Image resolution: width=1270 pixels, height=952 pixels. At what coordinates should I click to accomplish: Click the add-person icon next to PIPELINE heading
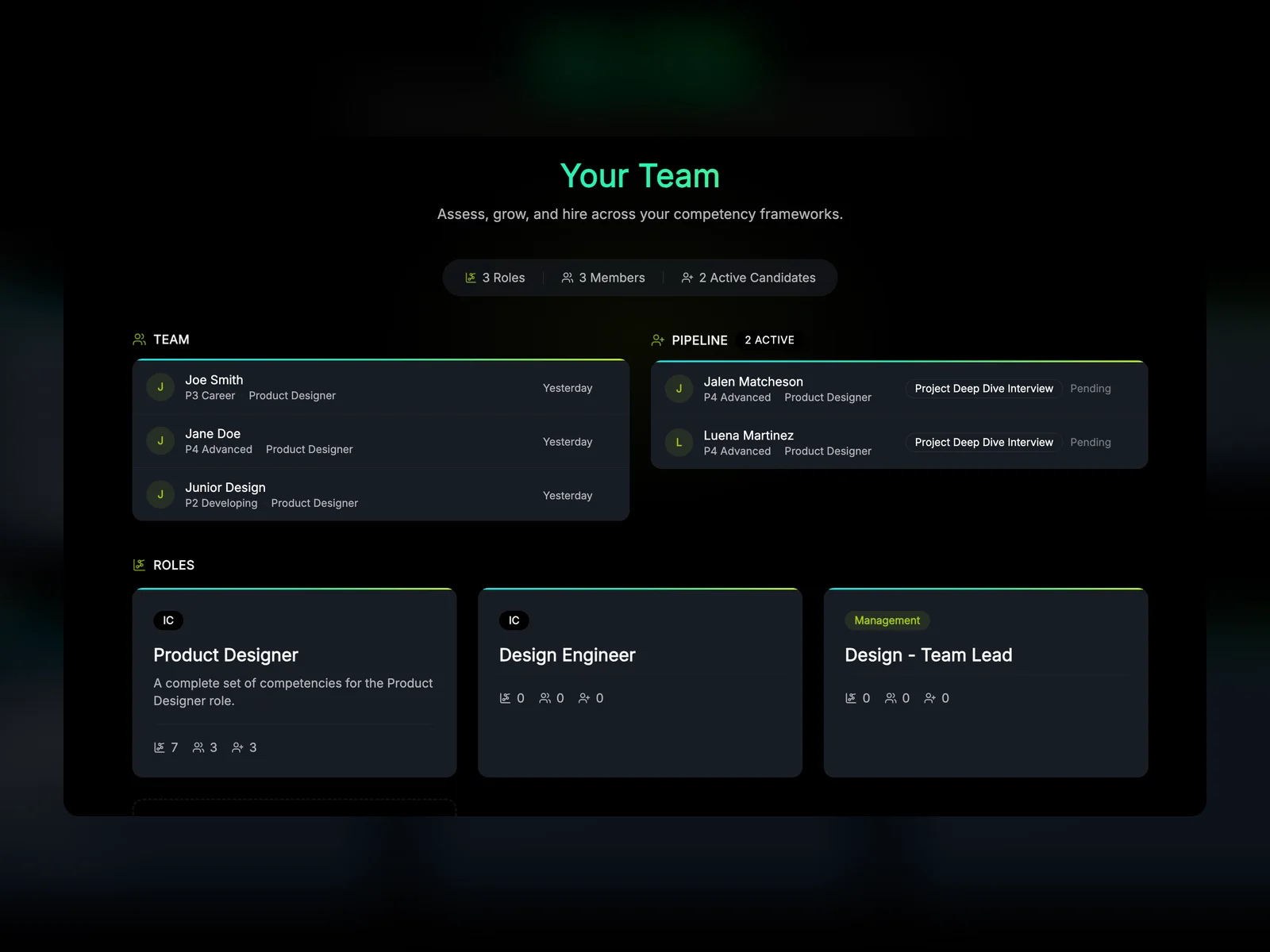pos(658,340)
